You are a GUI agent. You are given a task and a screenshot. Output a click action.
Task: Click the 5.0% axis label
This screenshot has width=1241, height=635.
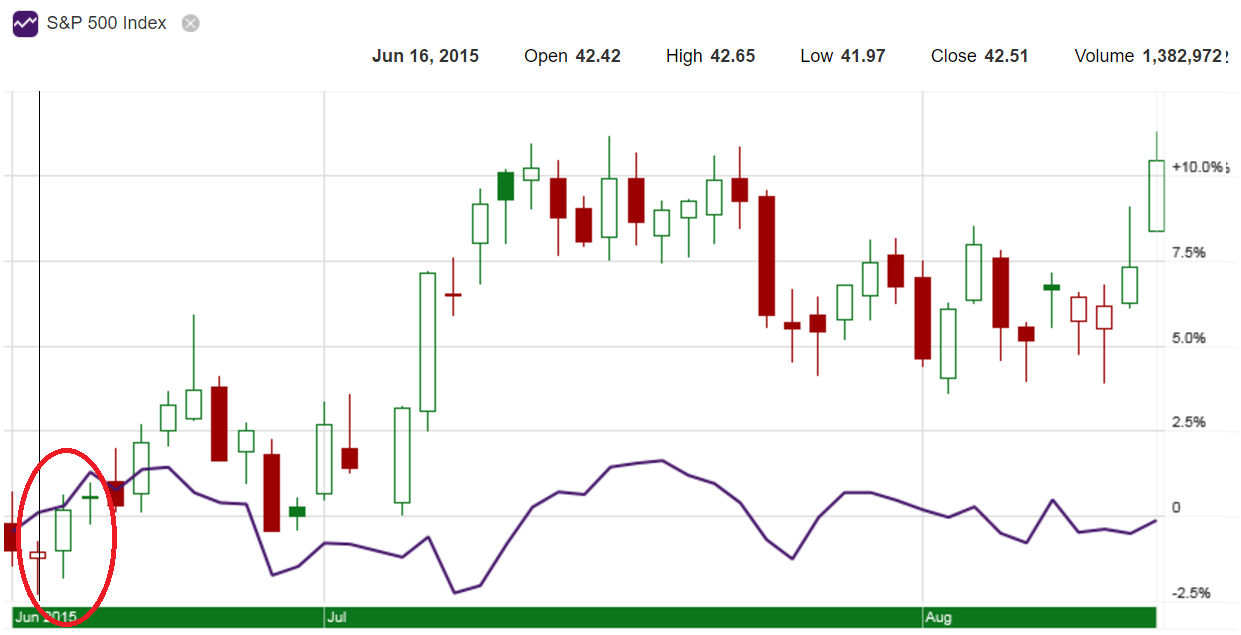point(1189,338)
